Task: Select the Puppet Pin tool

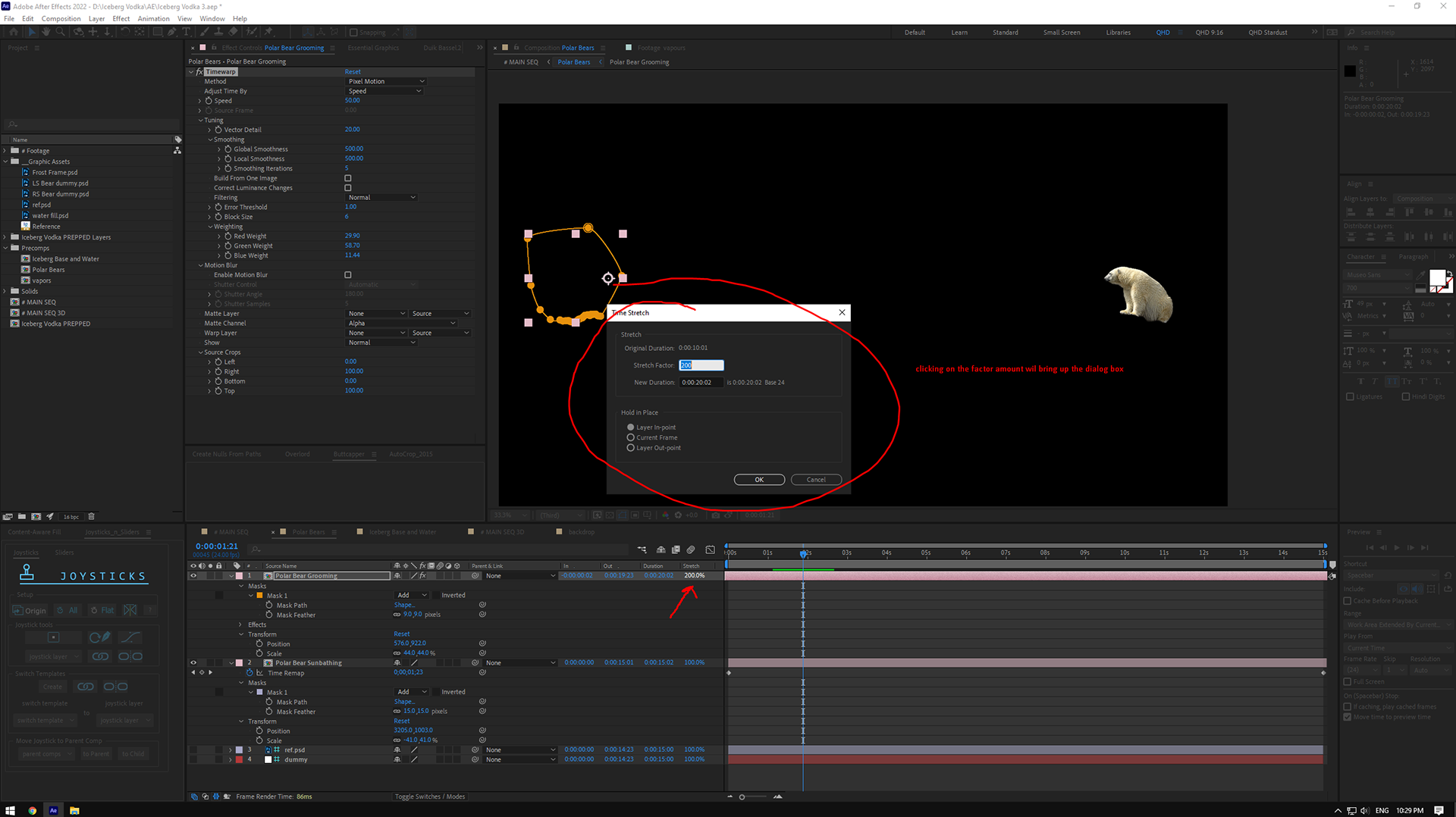Action: click(268, 32)
